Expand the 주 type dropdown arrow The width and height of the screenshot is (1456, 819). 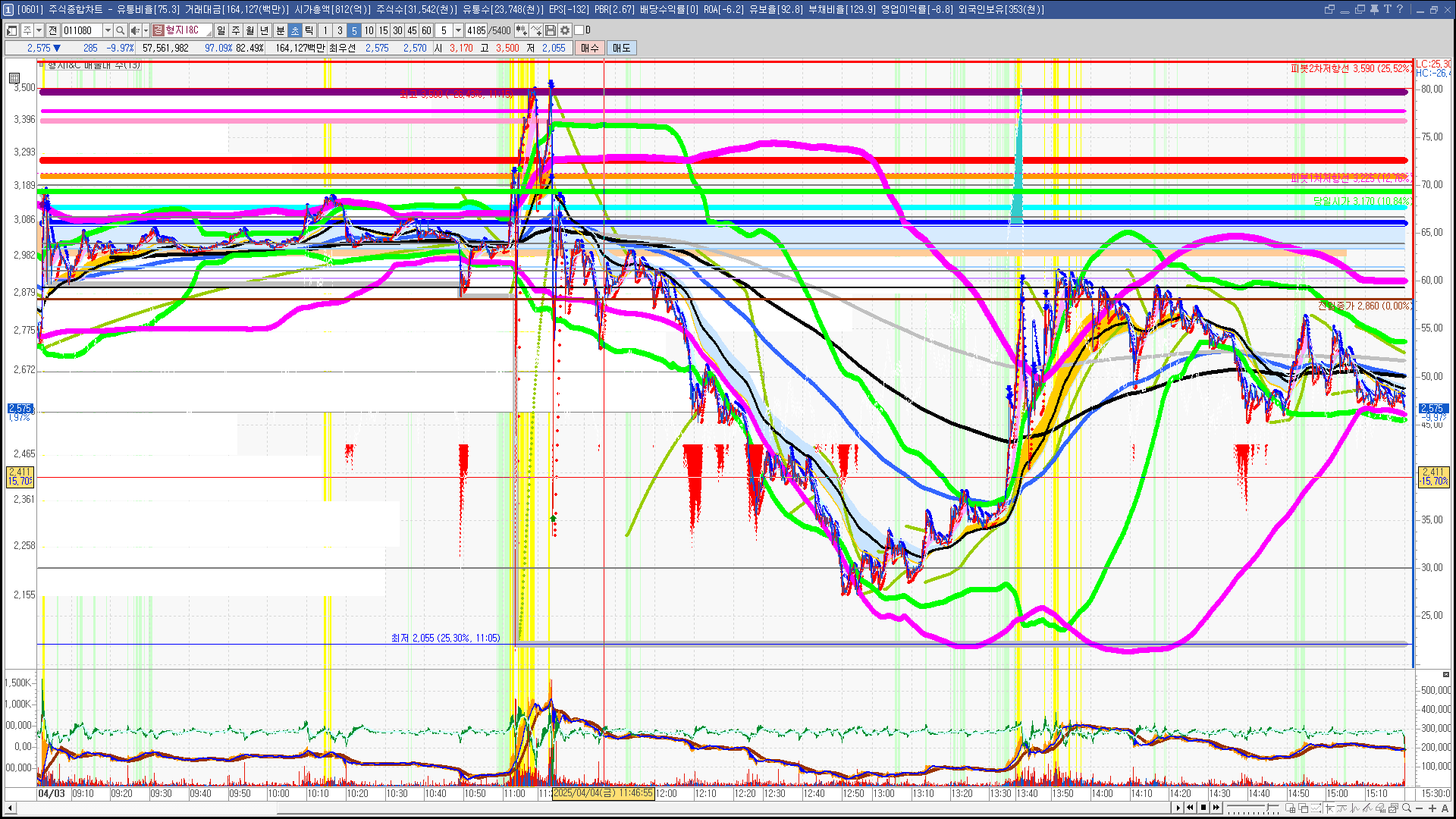(x=39, y=30)
